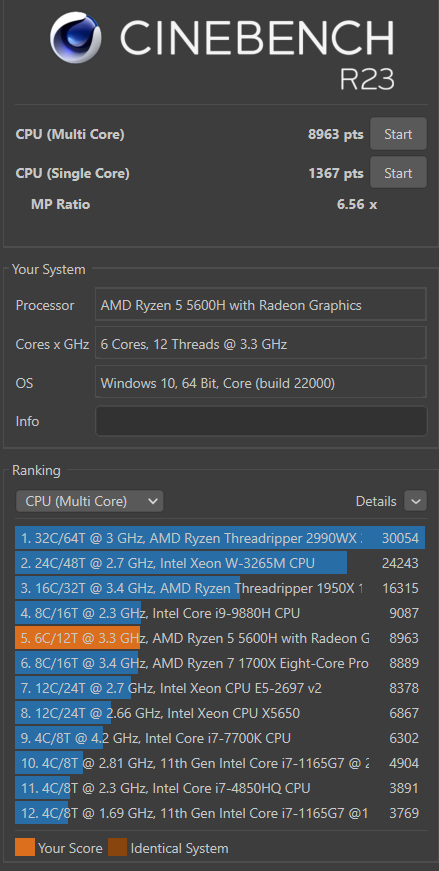
Task: Select ranking row 11 Core i7-4850HQ
Action: click(x=220, y=788)
